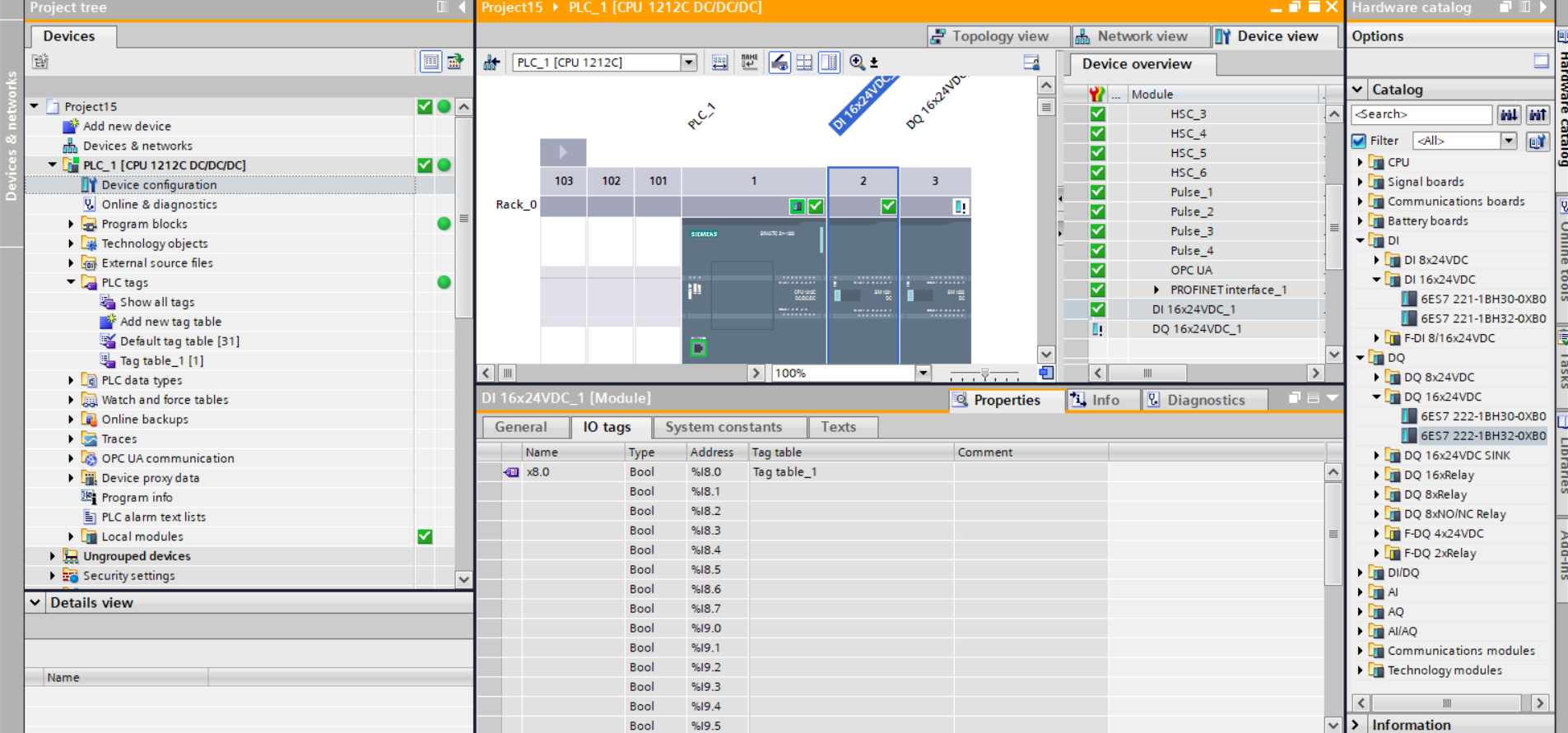This screenshot has width=1568, height=733.
Task: Click the module width arrows toolbar icon
Action: click(719, 63)
